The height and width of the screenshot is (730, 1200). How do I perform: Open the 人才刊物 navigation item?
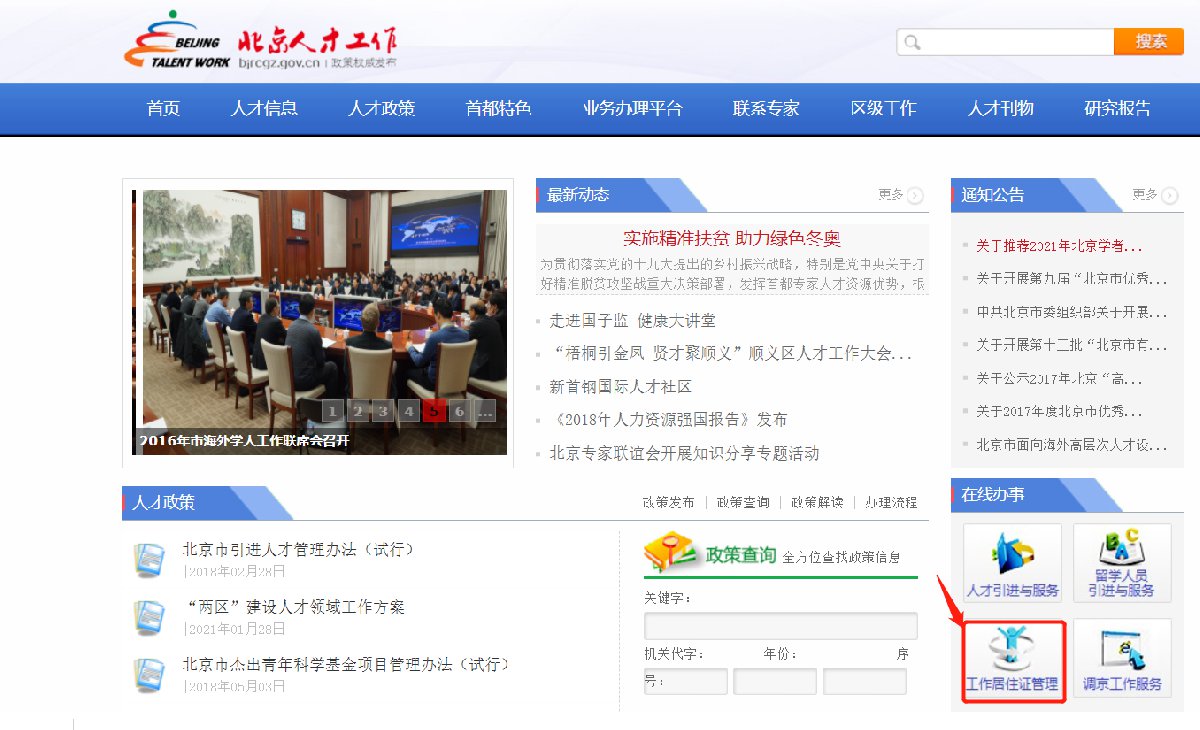tap(1000, 109)
